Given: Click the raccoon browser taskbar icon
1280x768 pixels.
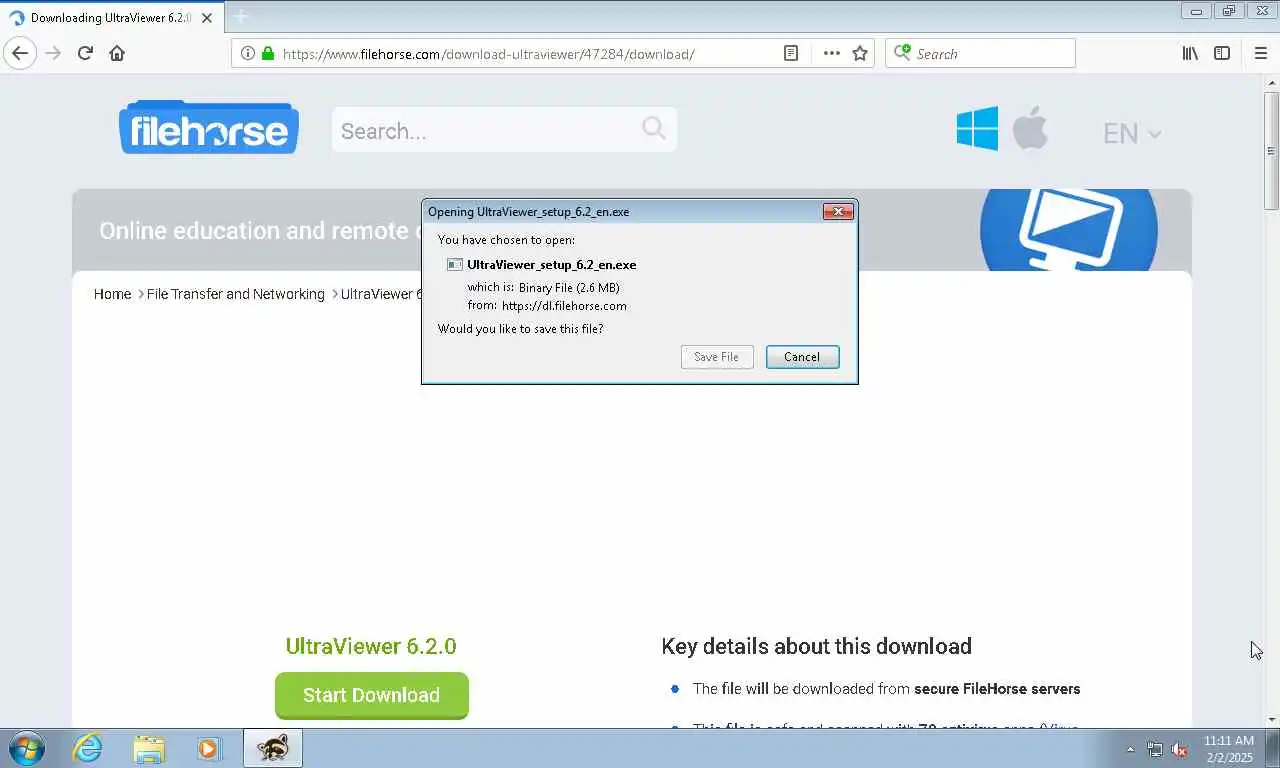Looking at the screenshot, I should (272, 748).
